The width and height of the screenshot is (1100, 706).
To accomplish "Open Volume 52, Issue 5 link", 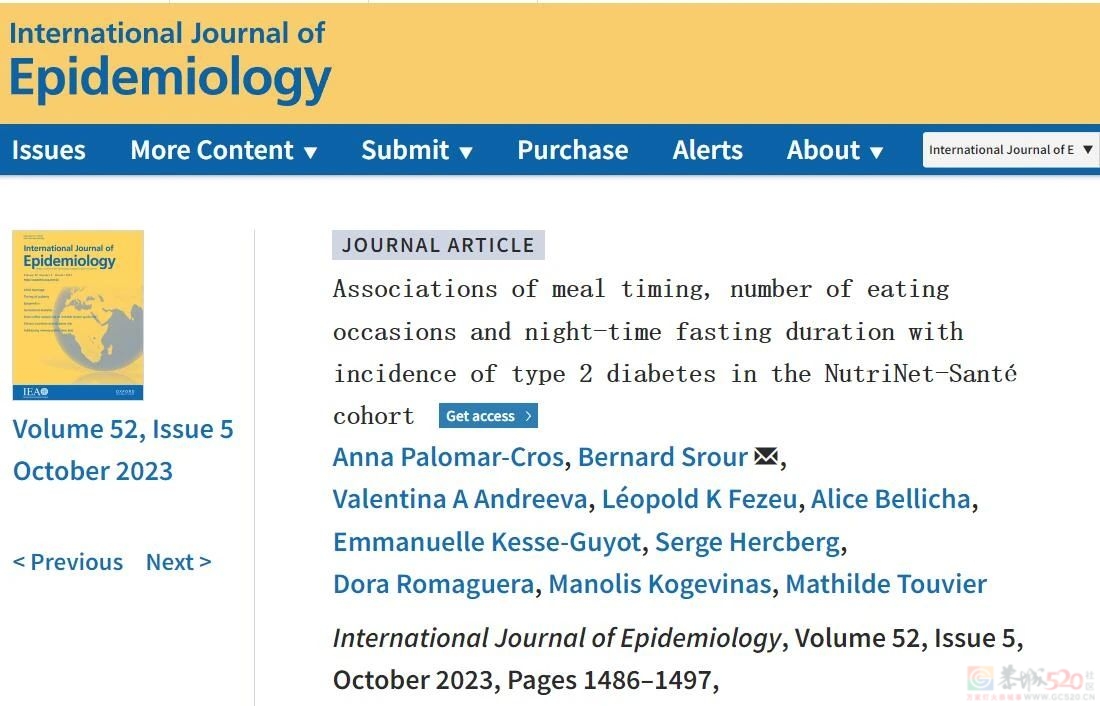I will pyautogui.click(x=123, y=430).
